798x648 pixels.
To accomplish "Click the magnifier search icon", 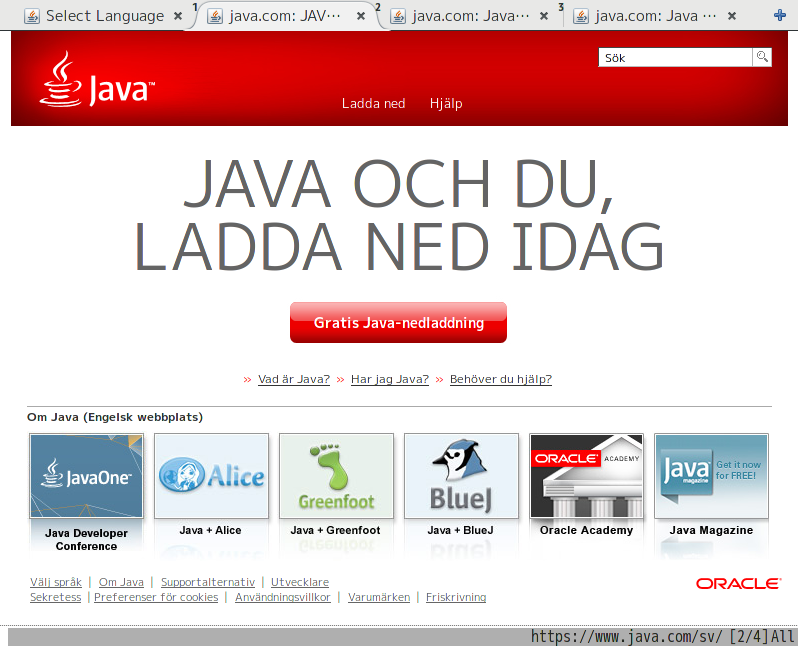I will [x=762, y=57].
